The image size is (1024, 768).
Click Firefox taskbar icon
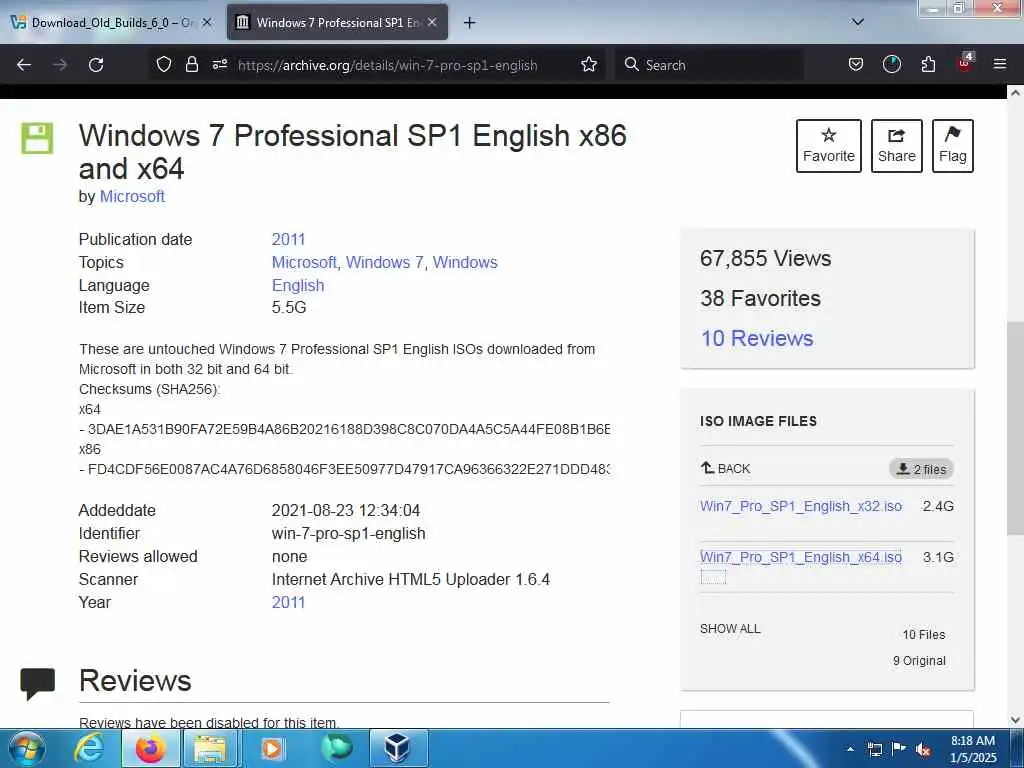(x=150, y=748)
